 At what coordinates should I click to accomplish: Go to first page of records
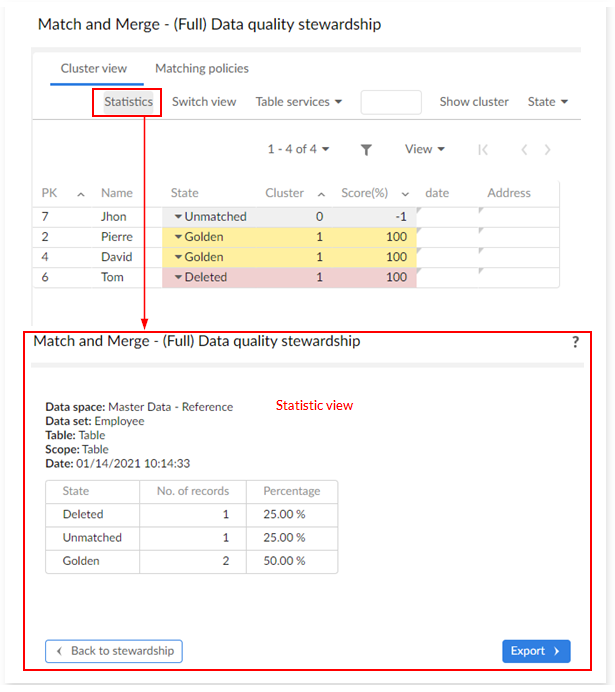483,150
